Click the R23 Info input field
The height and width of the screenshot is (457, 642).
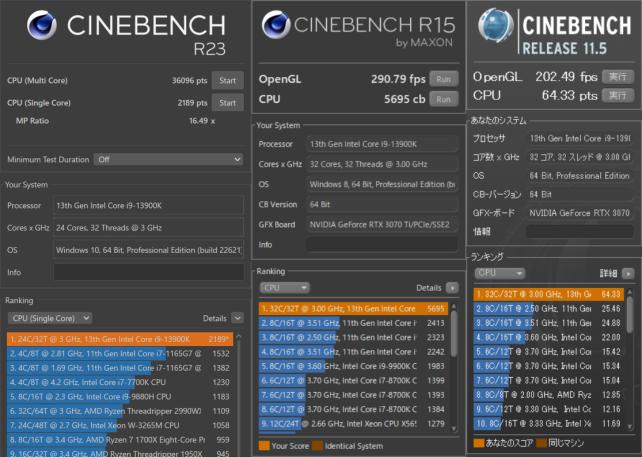[x=149, y=272]
